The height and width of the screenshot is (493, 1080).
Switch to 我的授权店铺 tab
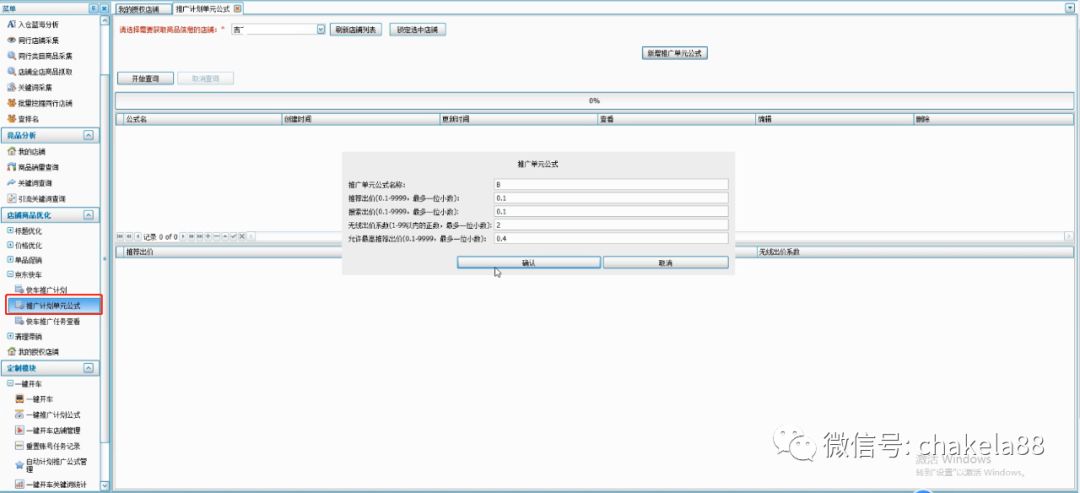click(141, 10)
